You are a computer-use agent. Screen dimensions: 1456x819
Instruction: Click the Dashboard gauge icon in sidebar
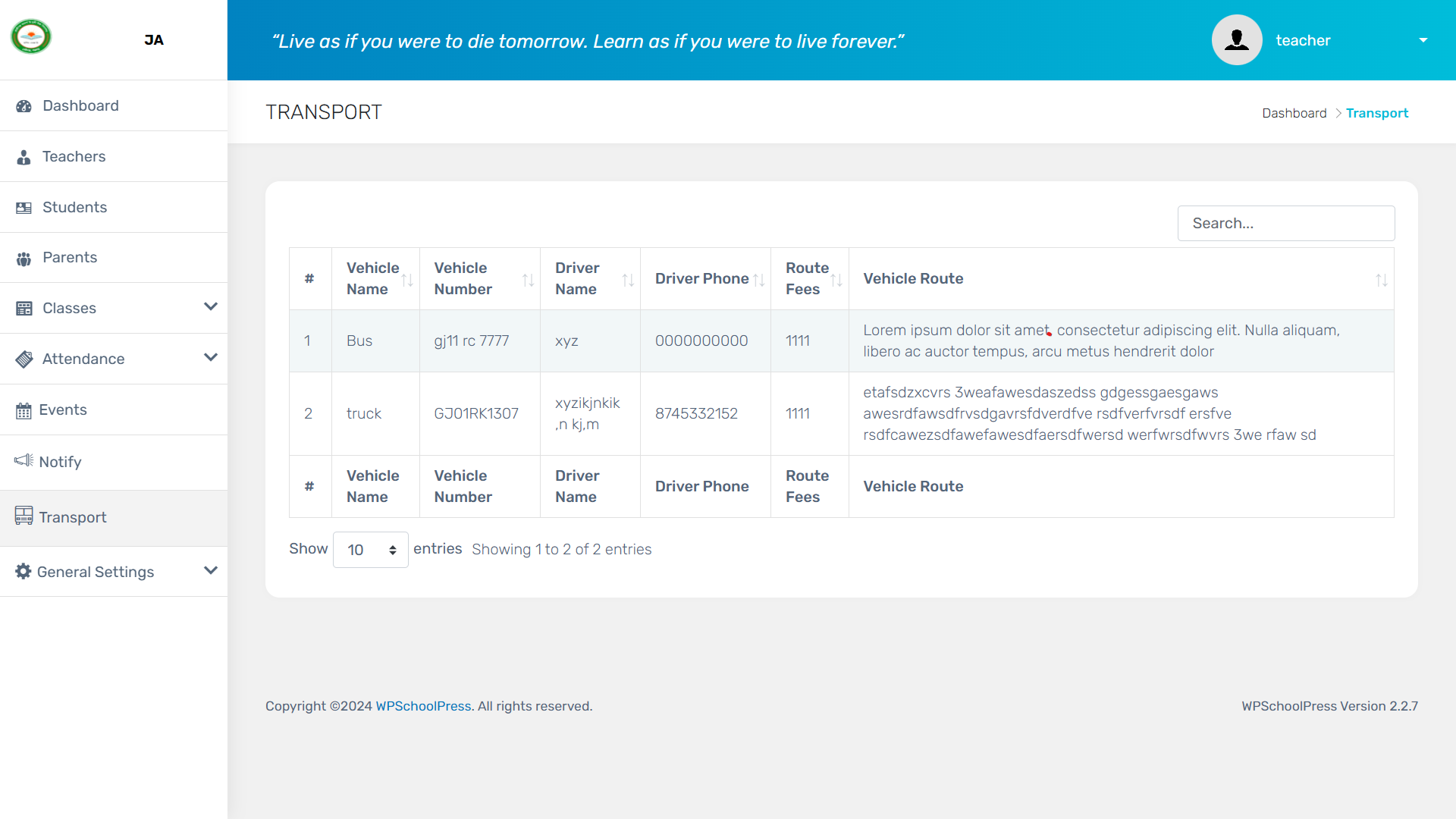24,106
